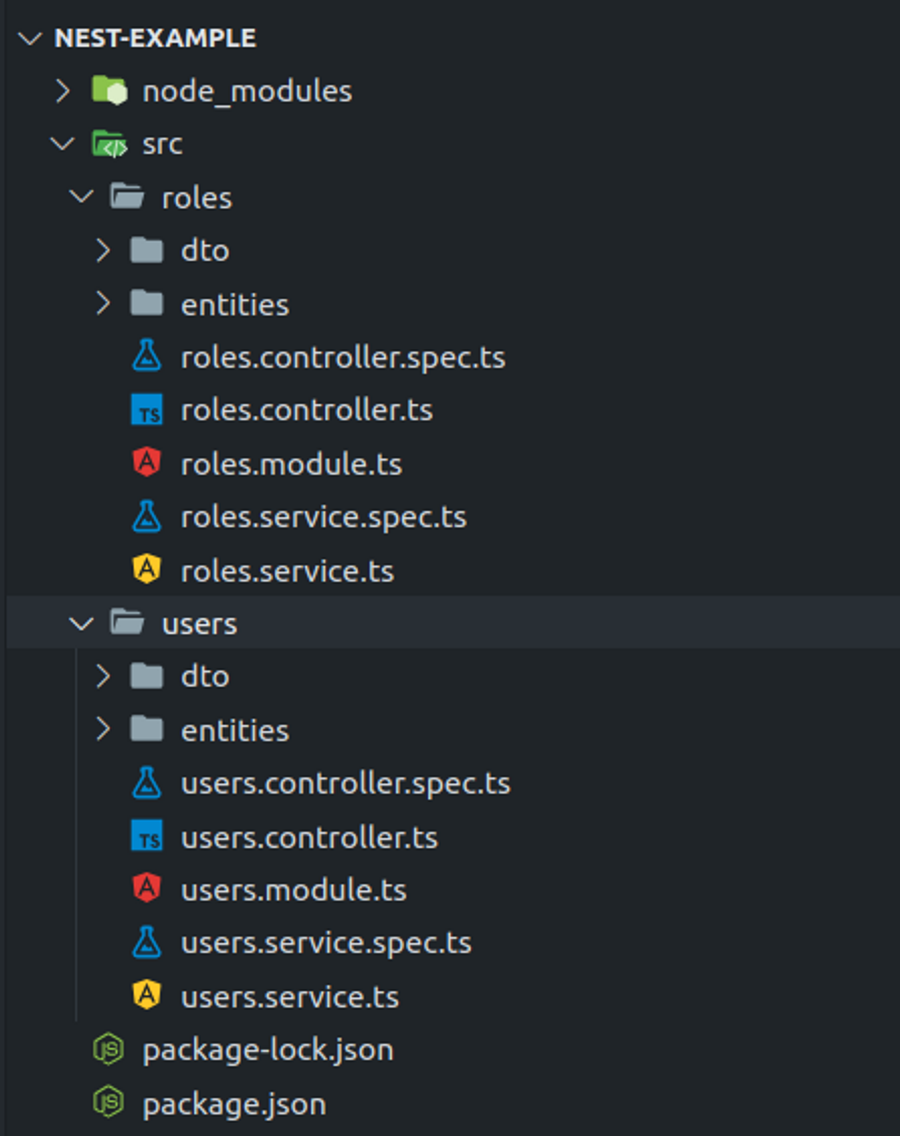Select the users.controller.spec.ts file
900x1136 pixels.
[345, 784]
